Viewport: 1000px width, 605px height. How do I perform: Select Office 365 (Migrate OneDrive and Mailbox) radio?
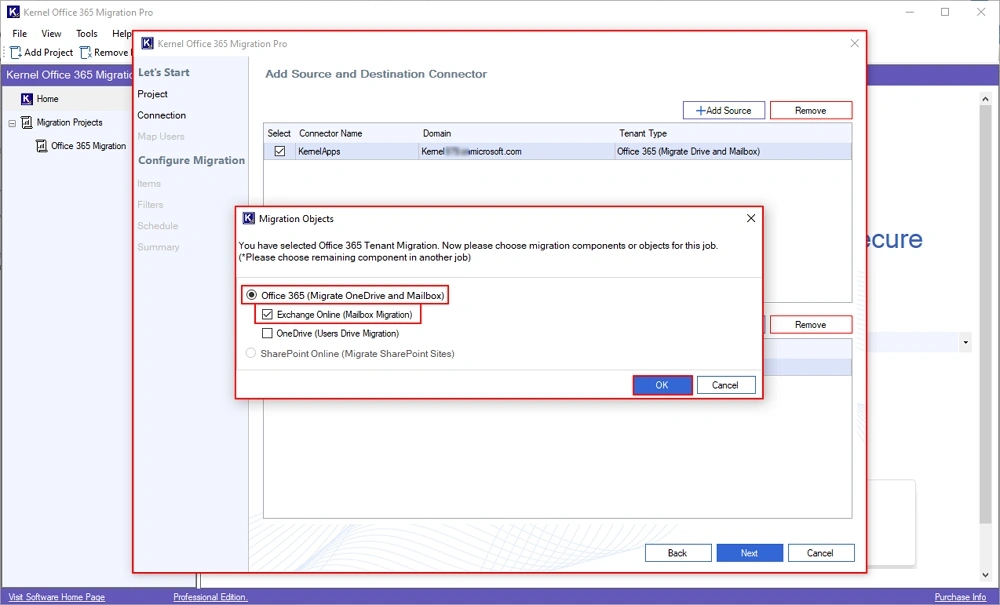[252, 295]
